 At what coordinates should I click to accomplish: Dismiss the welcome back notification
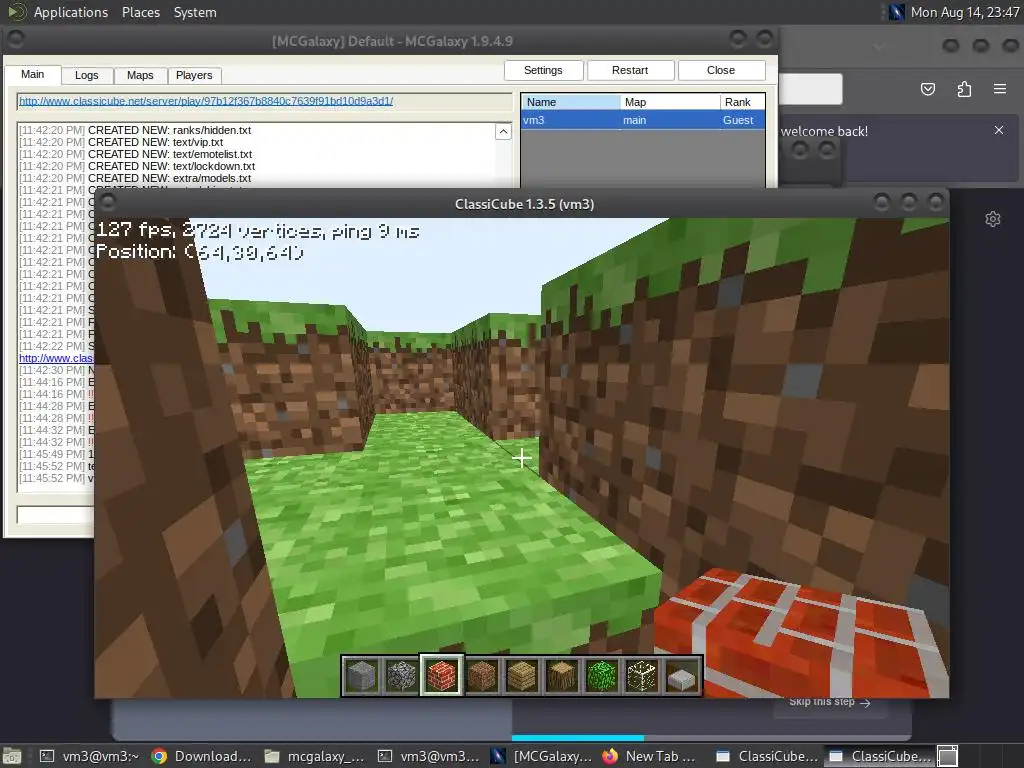click(999, 130)
